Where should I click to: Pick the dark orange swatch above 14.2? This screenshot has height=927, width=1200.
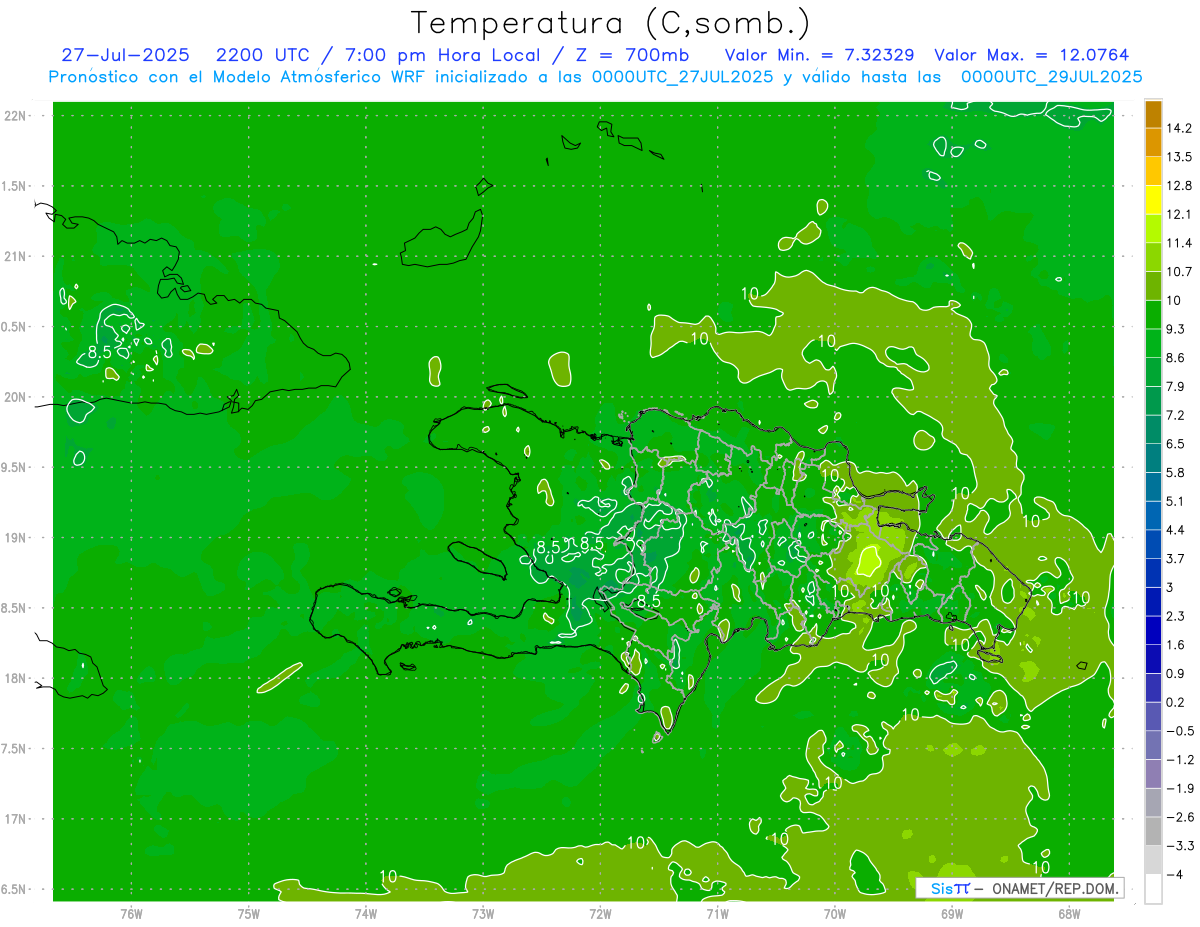(1153, 115)
